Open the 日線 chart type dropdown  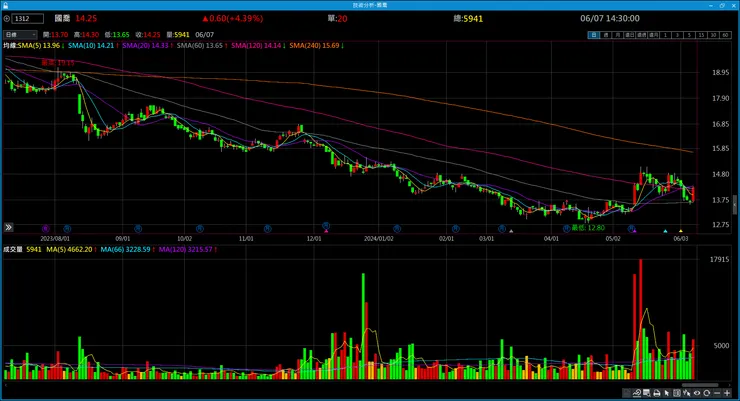pyautogui.click(x=20, y=34)
